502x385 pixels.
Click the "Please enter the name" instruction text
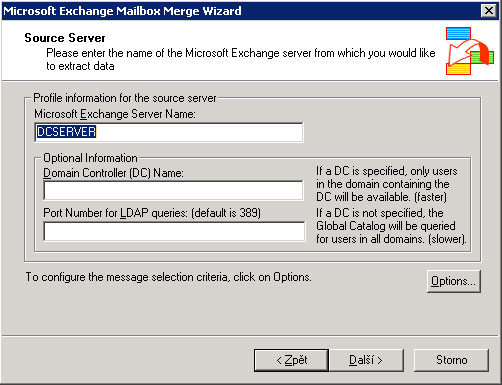241,59
